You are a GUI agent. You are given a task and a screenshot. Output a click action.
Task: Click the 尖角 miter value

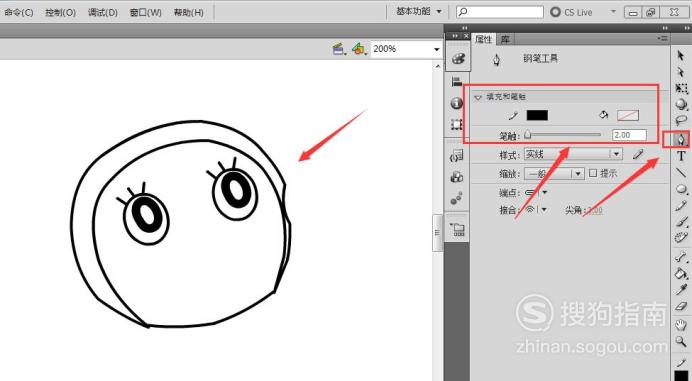(595, 211)
